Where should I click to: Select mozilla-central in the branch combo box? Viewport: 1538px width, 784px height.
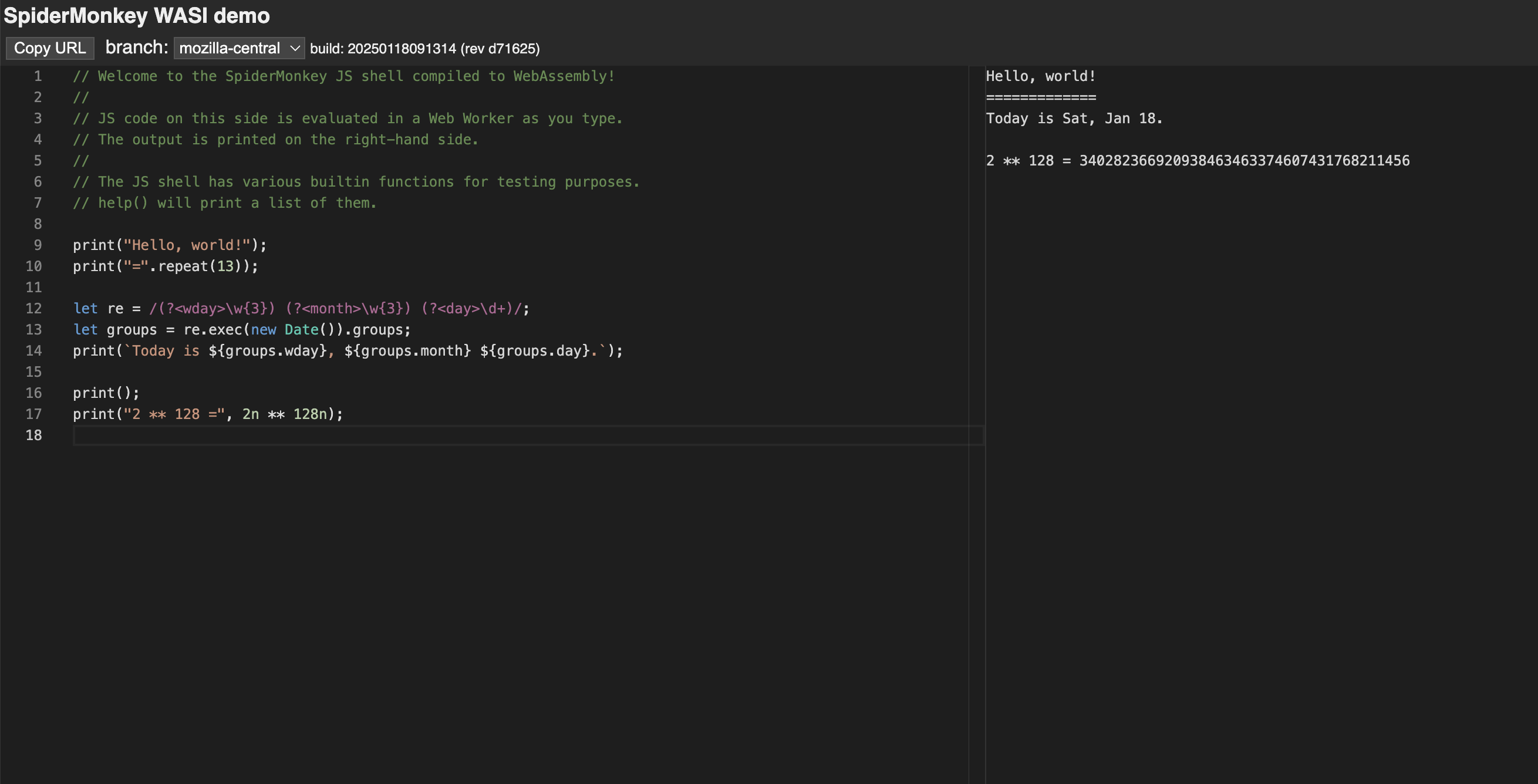(230, 48)
